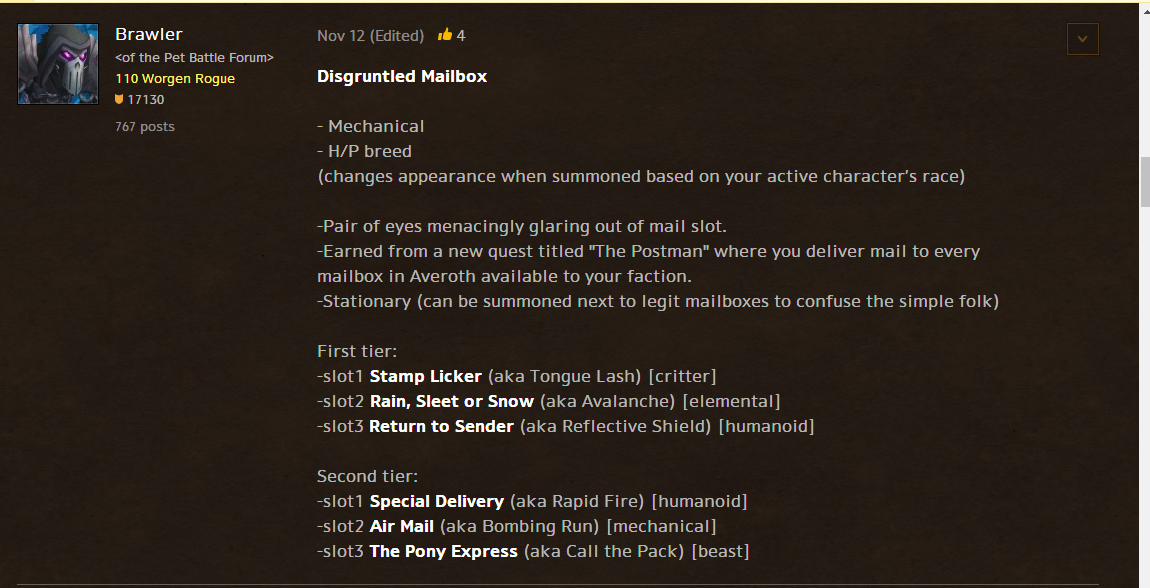This screenshot has height=588, width=1150.
Task: Click the bold Special Delivery ability name
Action: tap(437, 501)
